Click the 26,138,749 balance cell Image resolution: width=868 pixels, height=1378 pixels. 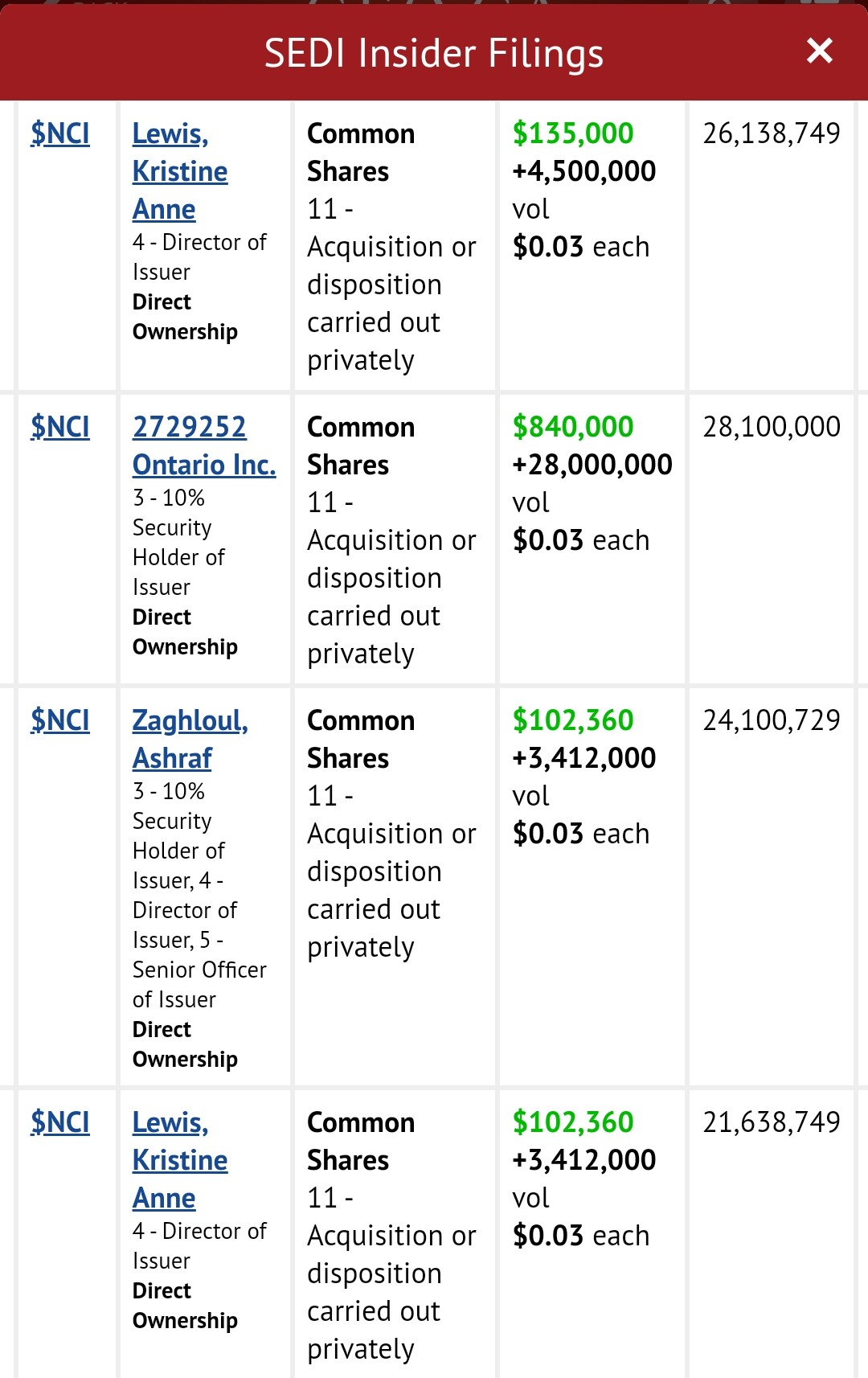(x=771, y=133)
